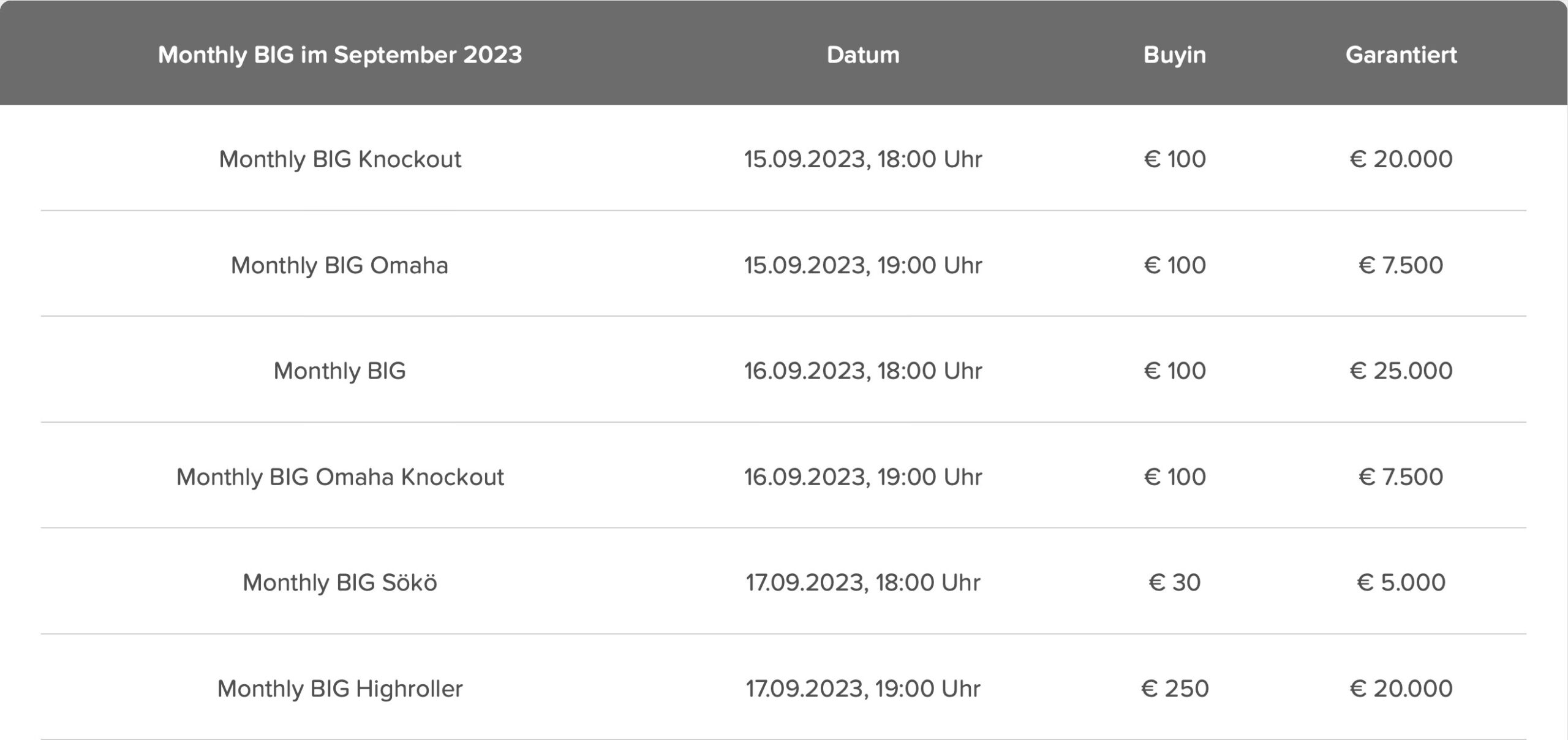Screen dimensions: 1568x740
Task: Click the Monthly BIG Omaha Knockout entry
Action: tap(340, 477)
